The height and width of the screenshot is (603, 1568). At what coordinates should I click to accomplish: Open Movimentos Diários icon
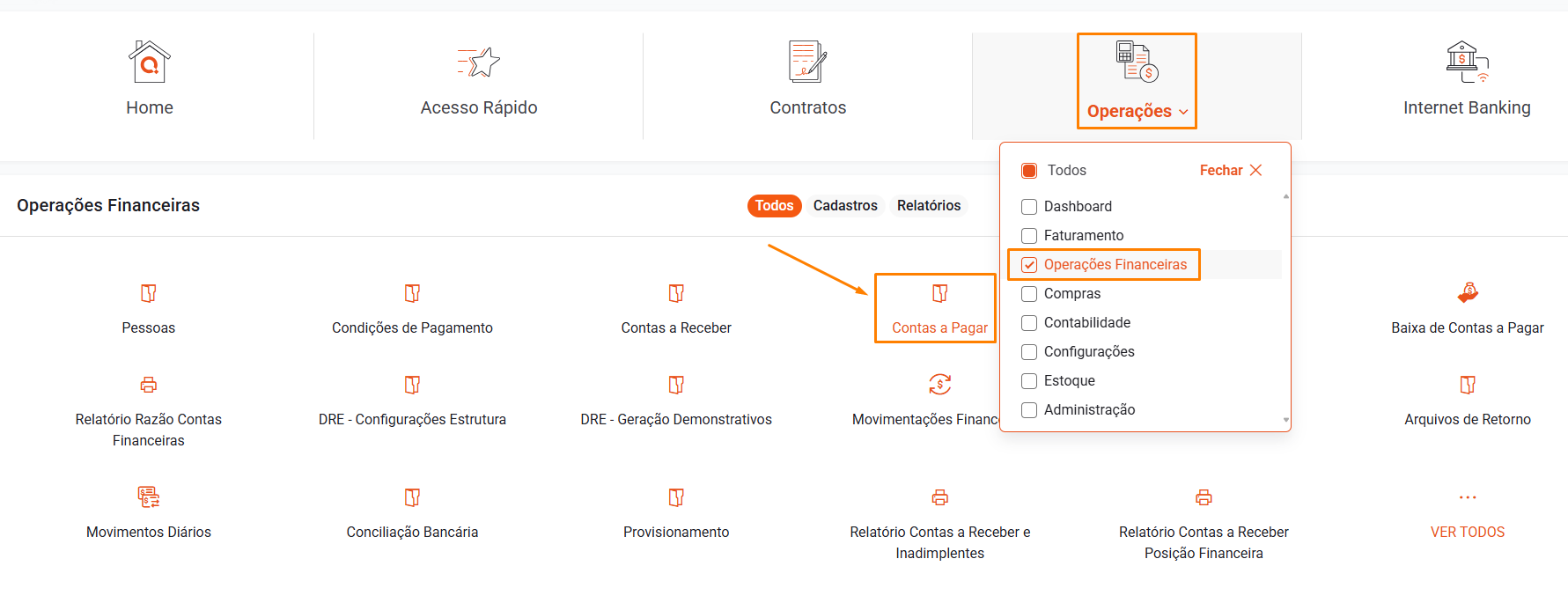pos(148,497)
